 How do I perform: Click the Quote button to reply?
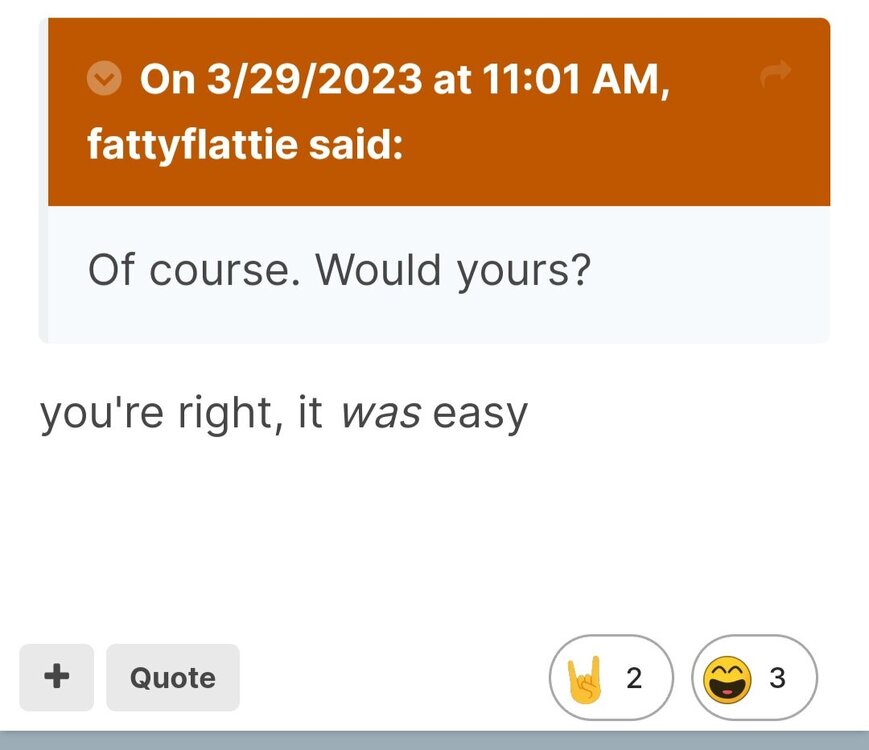(172, 677)
